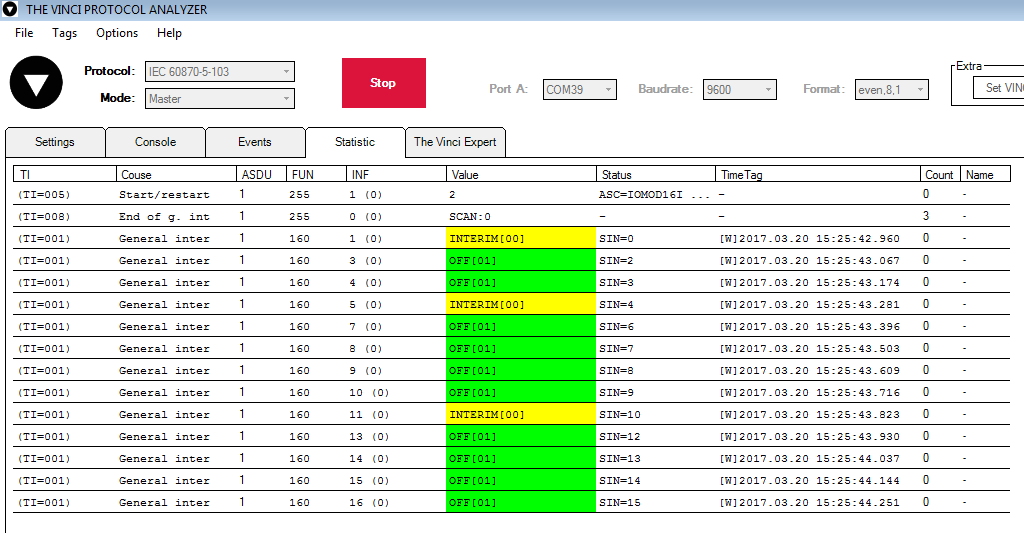Viewport: 1024px width, 533px height.
Task: Select the (TI=005) row cell
Action: pos(44,195)
